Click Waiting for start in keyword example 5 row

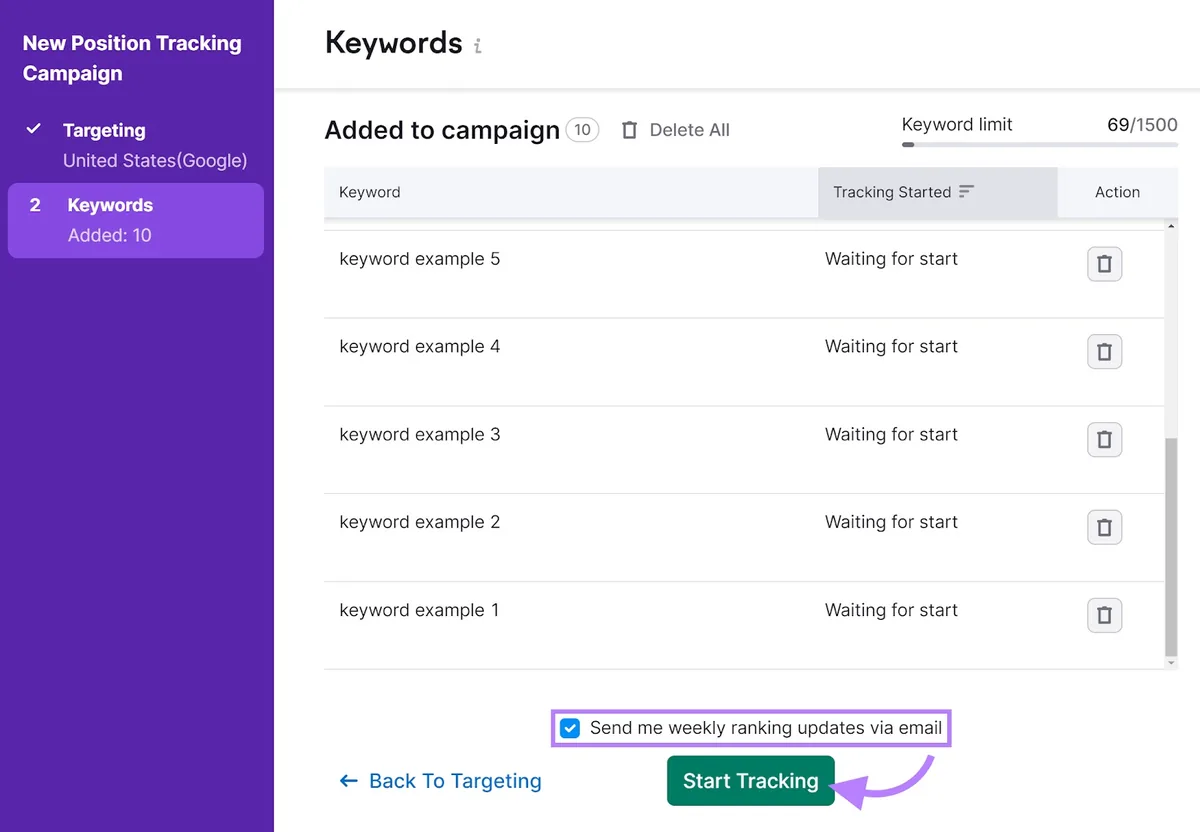[891, 259]
